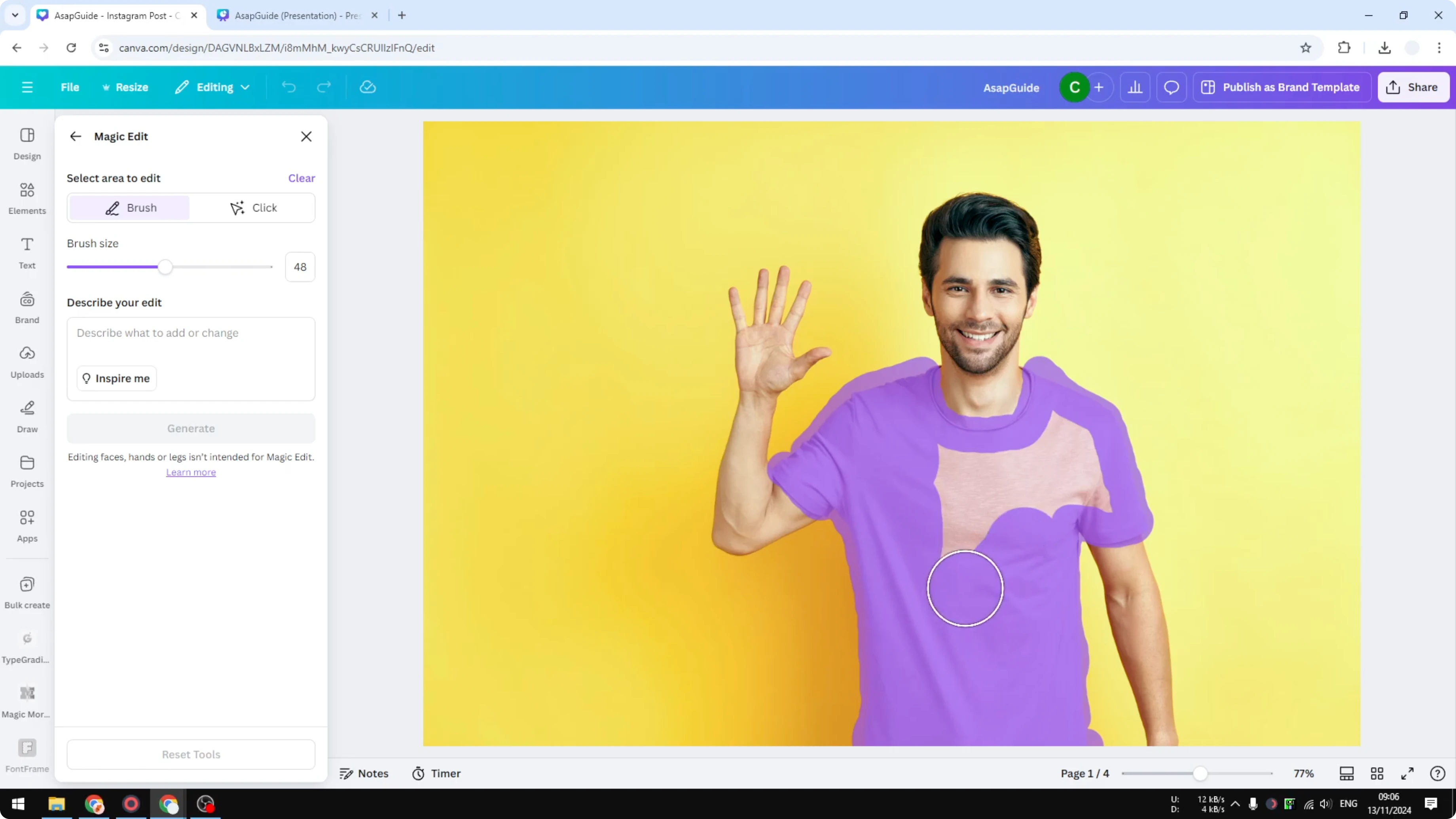
Task: Open the File menu
Action: [x=70, y=87]
